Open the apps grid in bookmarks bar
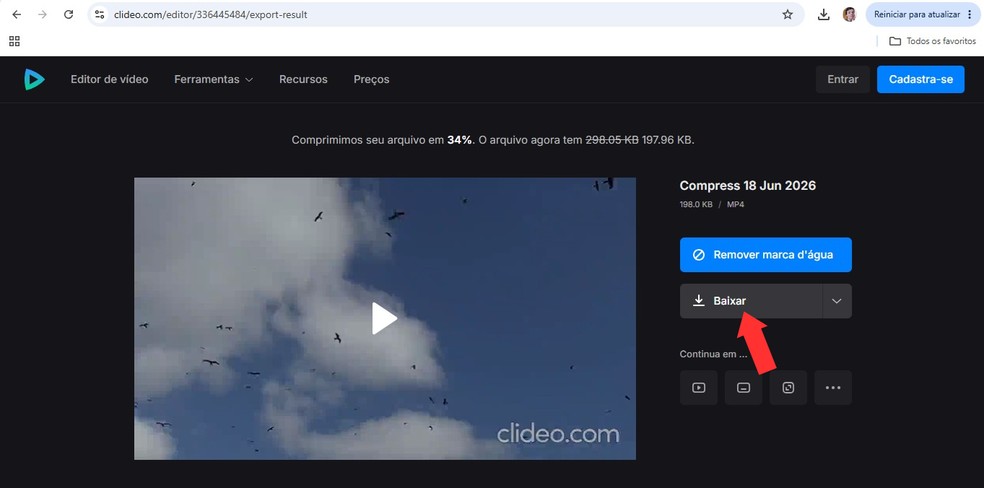 14,41
